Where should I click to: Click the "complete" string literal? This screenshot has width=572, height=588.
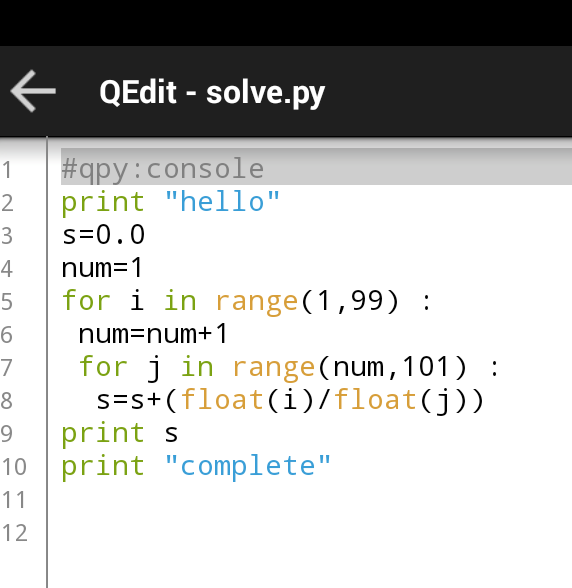coord(248,466)
